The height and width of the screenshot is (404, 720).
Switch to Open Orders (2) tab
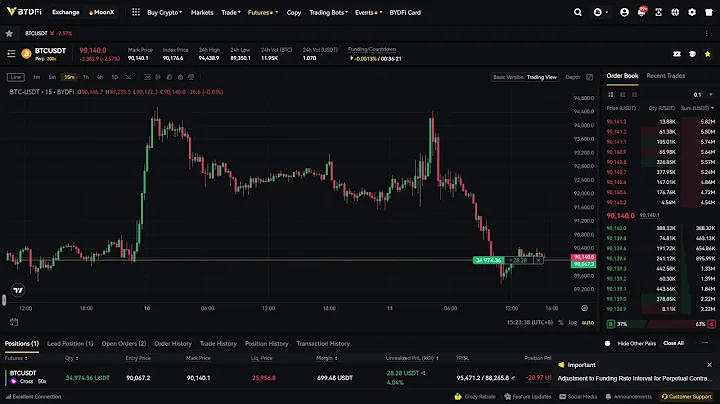point(124,343)
